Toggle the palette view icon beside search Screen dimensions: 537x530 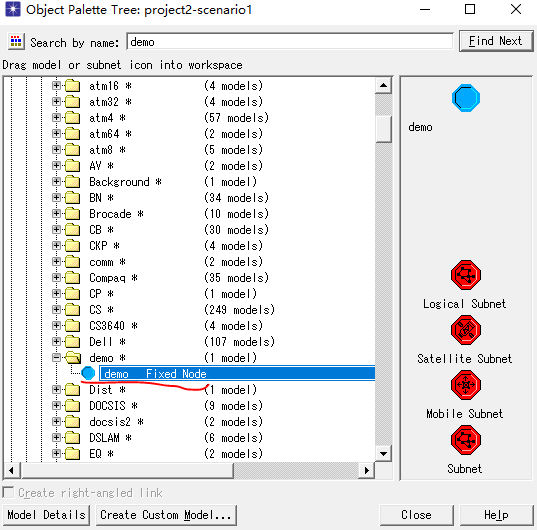tap(16, 42)
